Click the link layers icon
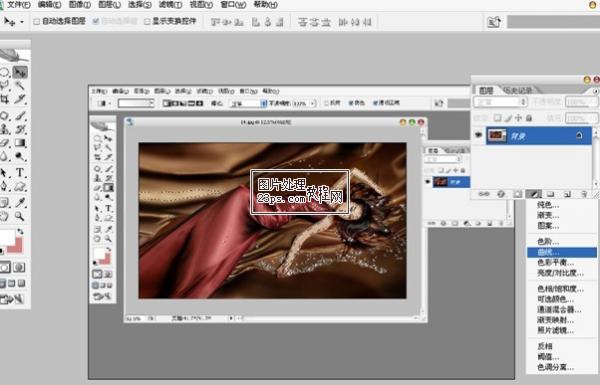 click(x=484, y=194)
